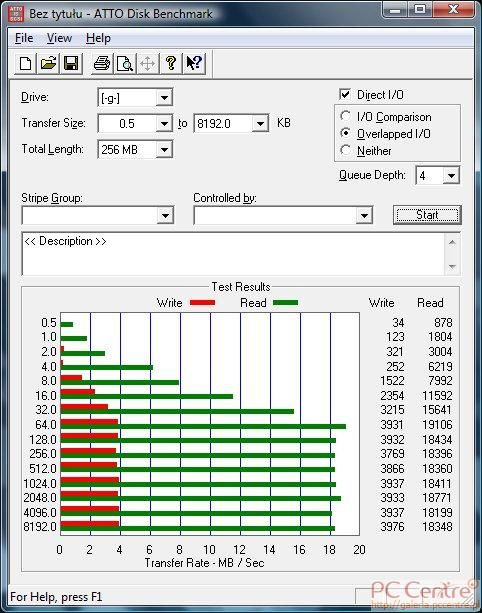This screenshot has width=482, height=613.
Task: Click the 18771 read value
Action: click(x=437, y=498)
